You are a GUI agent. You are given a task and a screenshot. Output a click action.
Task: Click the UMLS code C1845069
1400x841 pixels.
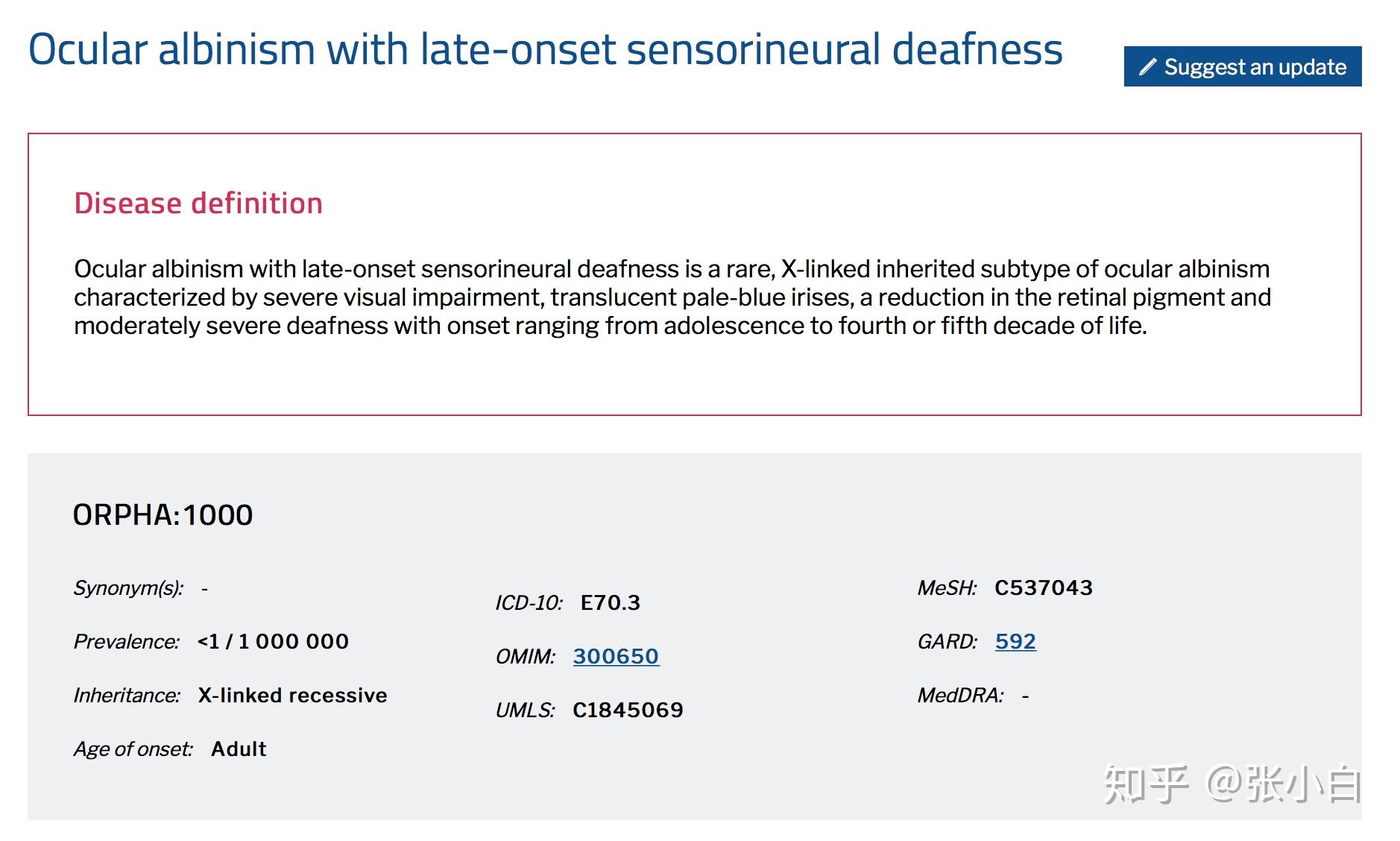pyautogui.click(x=628, y=710)
